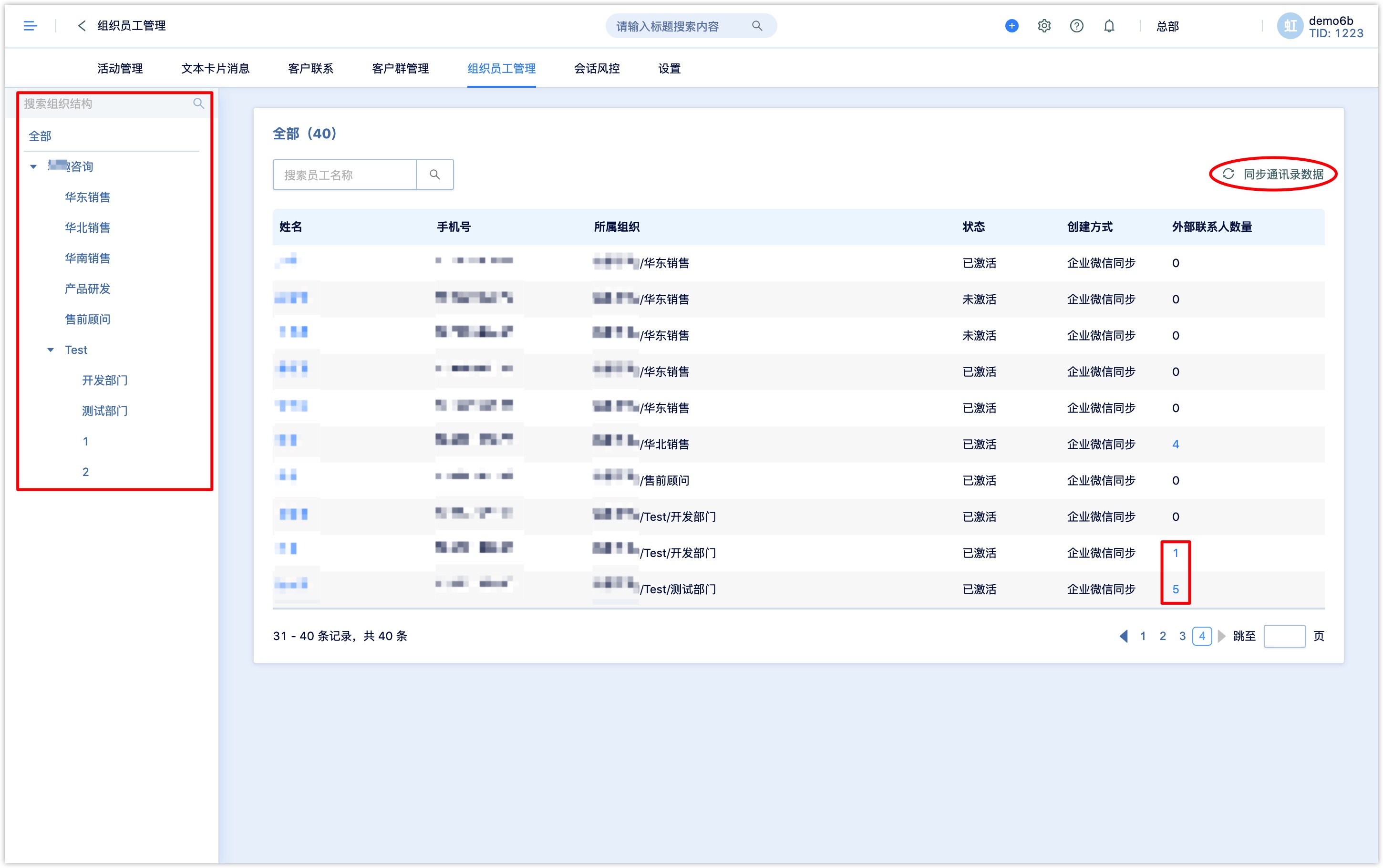Collapse the 咨询 organization tree node
Image resolution: width=1383 pixels, height=868 pixels.
[33, 166]
